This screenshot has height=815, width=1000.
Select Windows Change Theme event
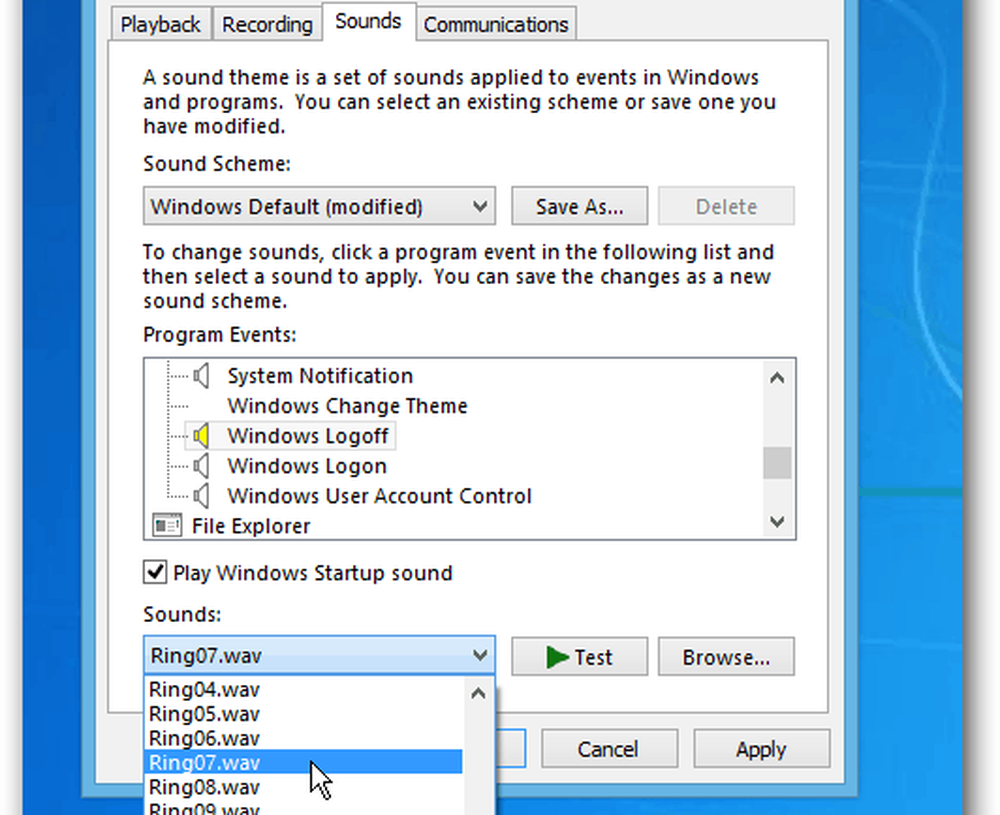347,406
